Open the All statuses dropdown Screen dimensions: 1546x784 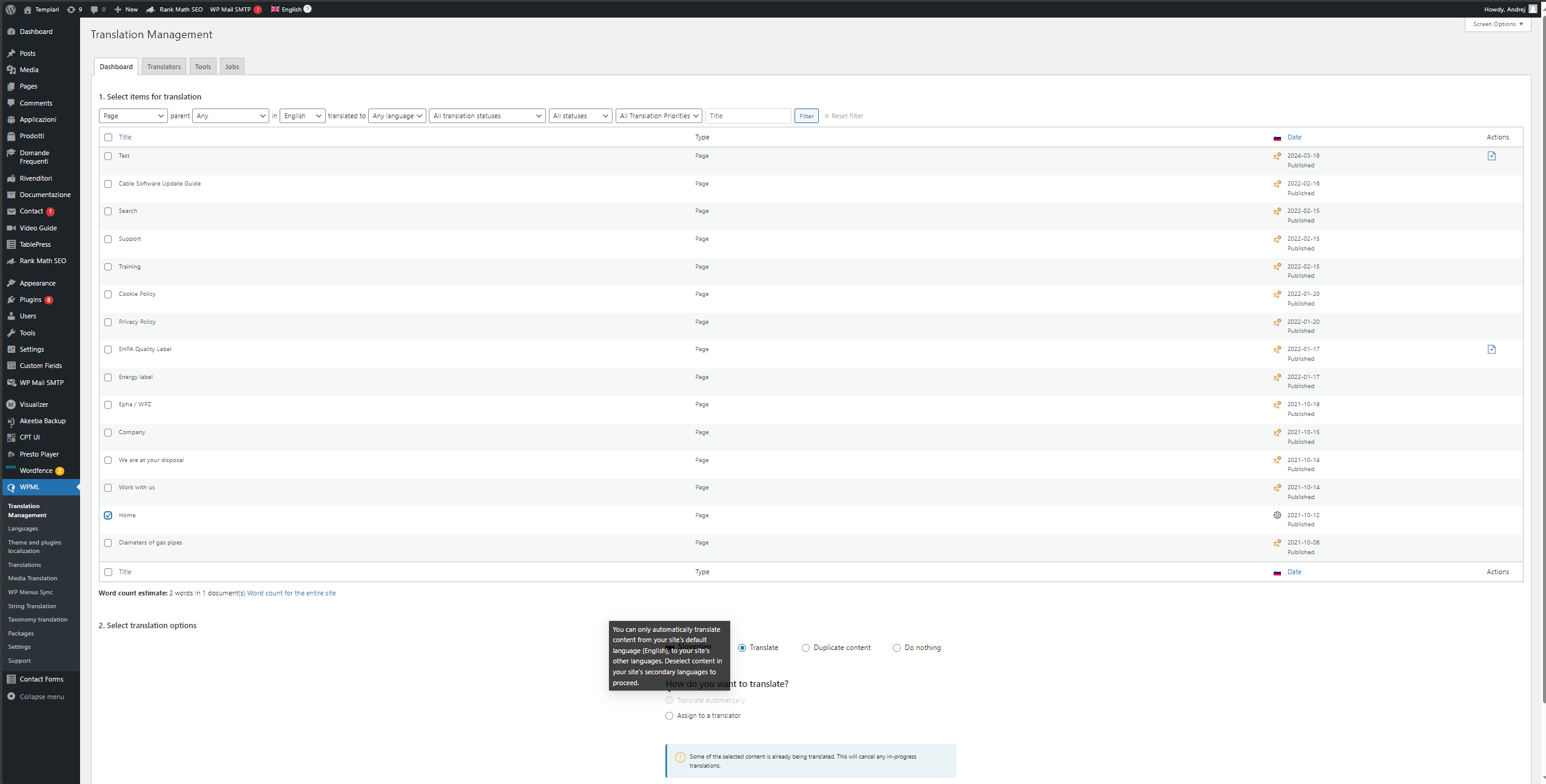point(580,116)
